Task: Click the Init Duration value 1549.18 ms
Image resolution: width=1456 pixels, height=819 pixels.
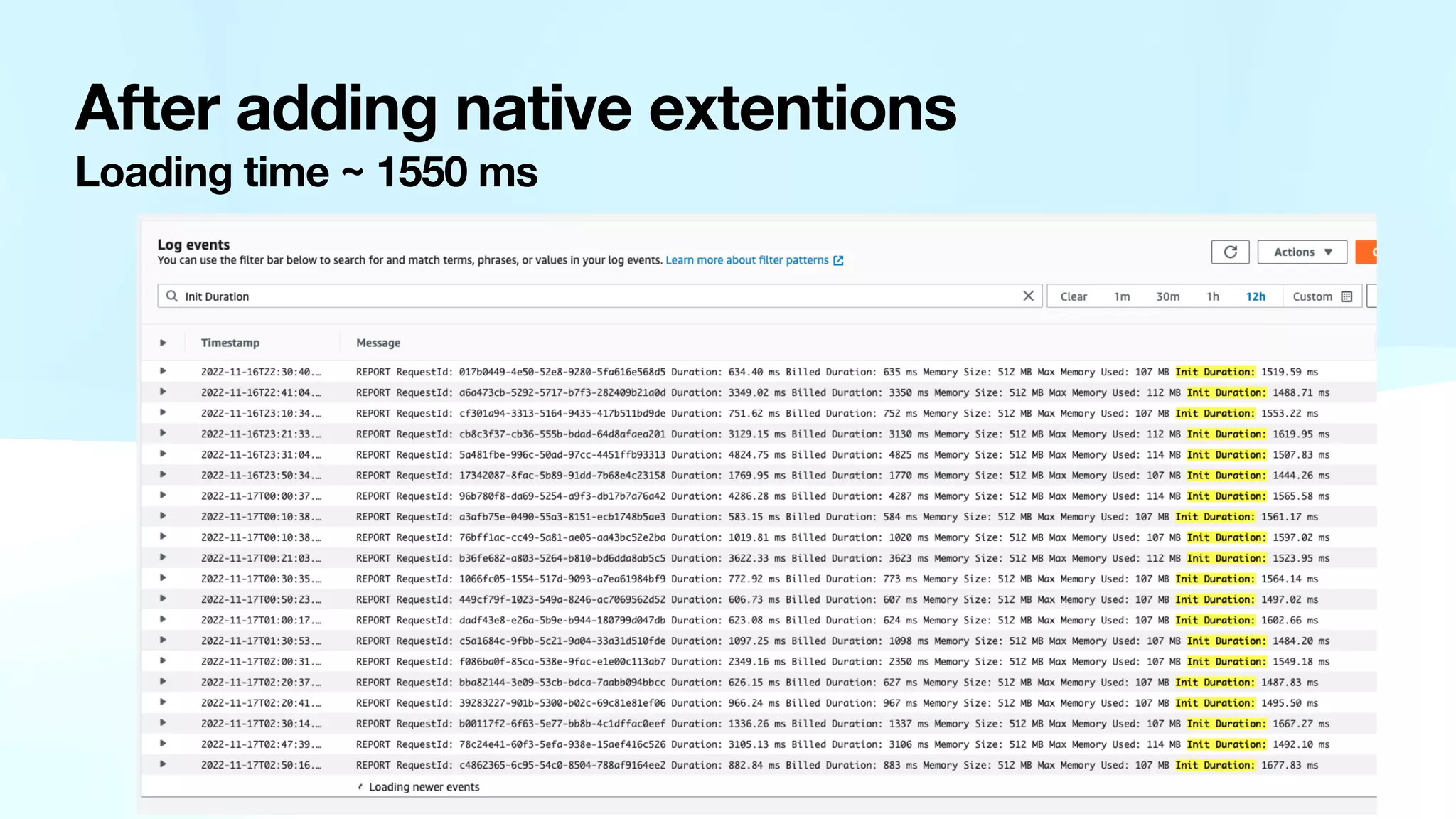Action: point(1301,661)
